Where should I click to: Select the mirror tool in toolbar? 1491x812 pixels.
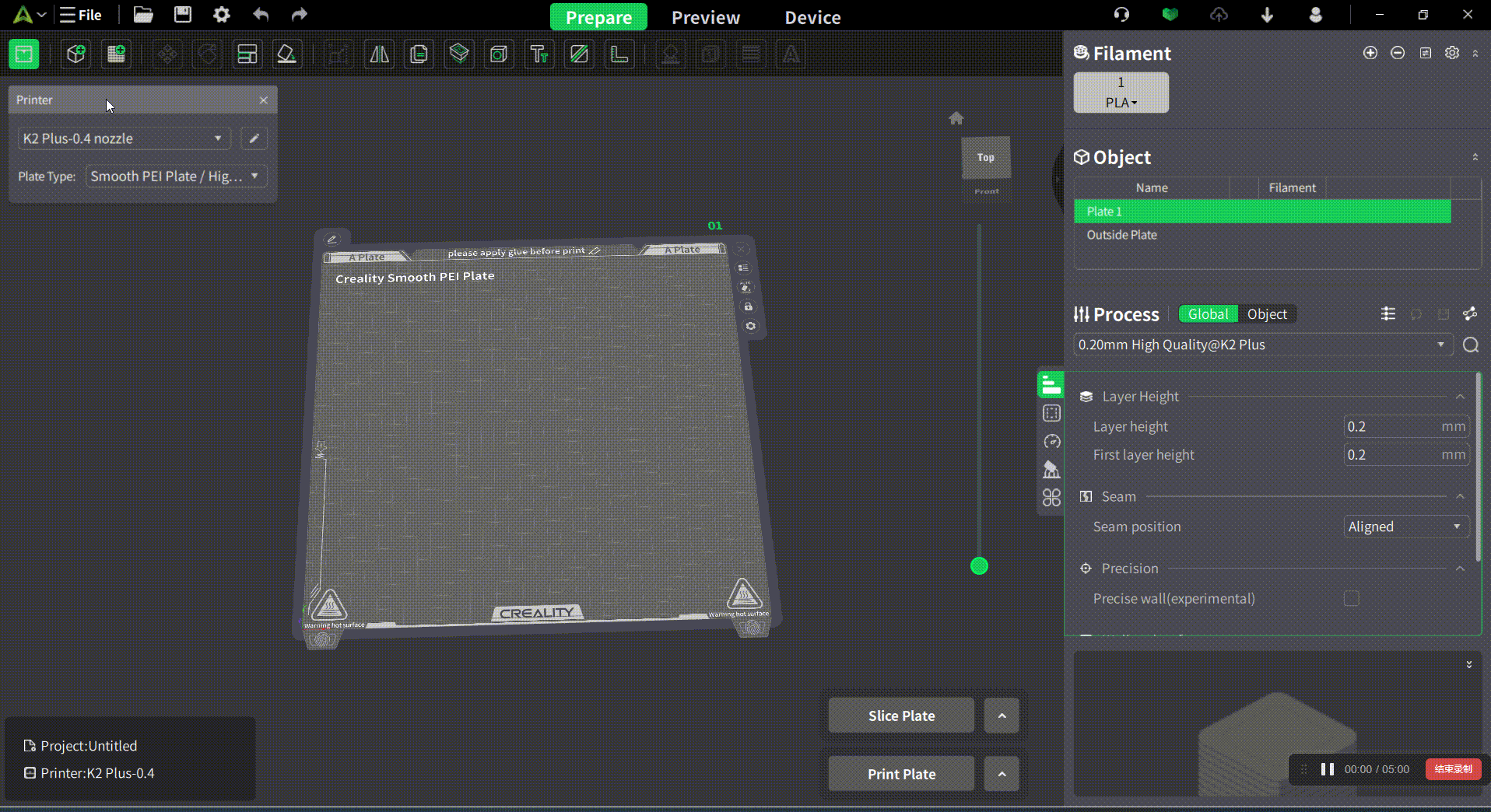pos(379,54)
